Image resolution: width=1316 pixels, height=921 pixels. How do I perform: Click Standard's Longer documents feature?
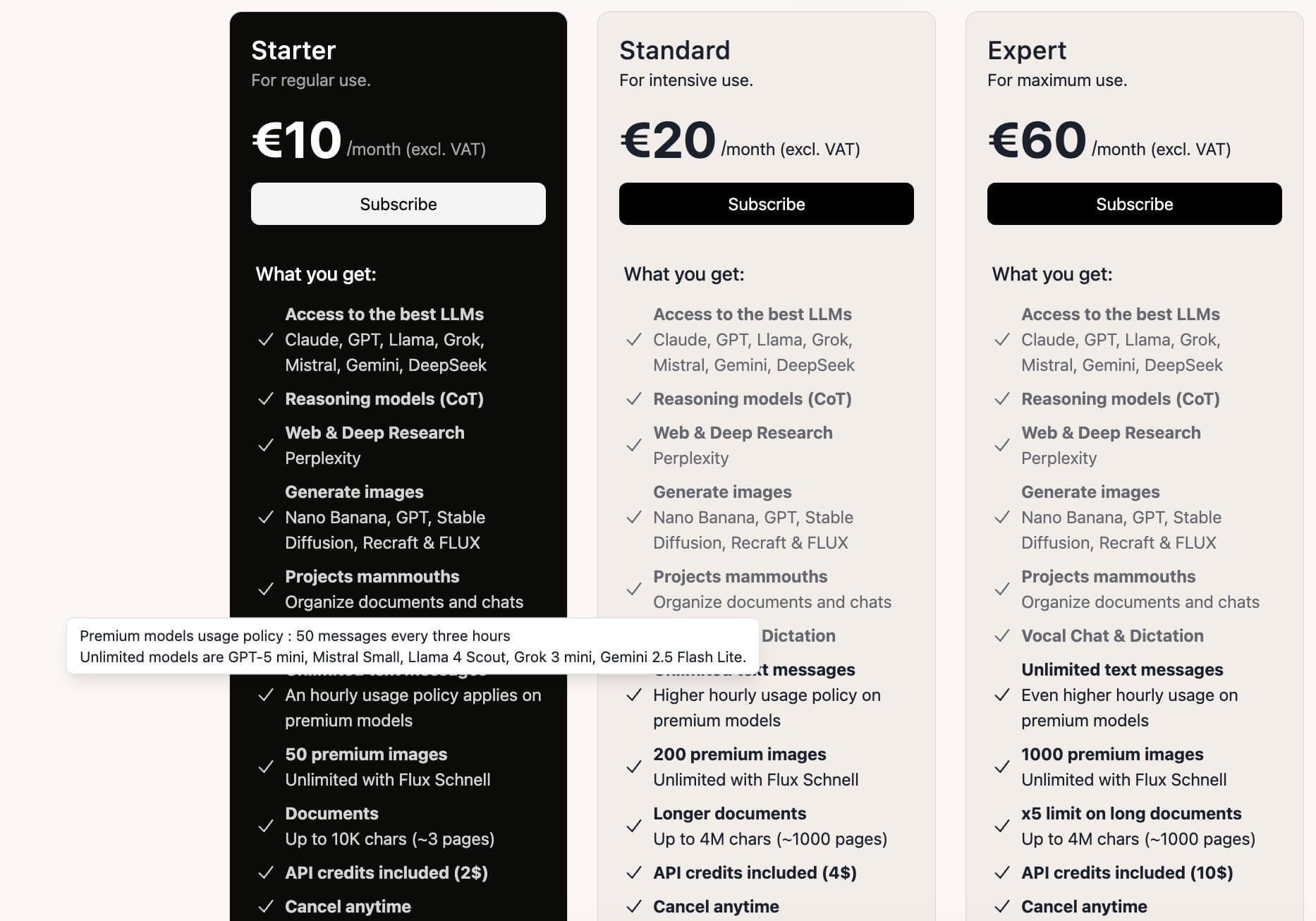click(729, 814)
